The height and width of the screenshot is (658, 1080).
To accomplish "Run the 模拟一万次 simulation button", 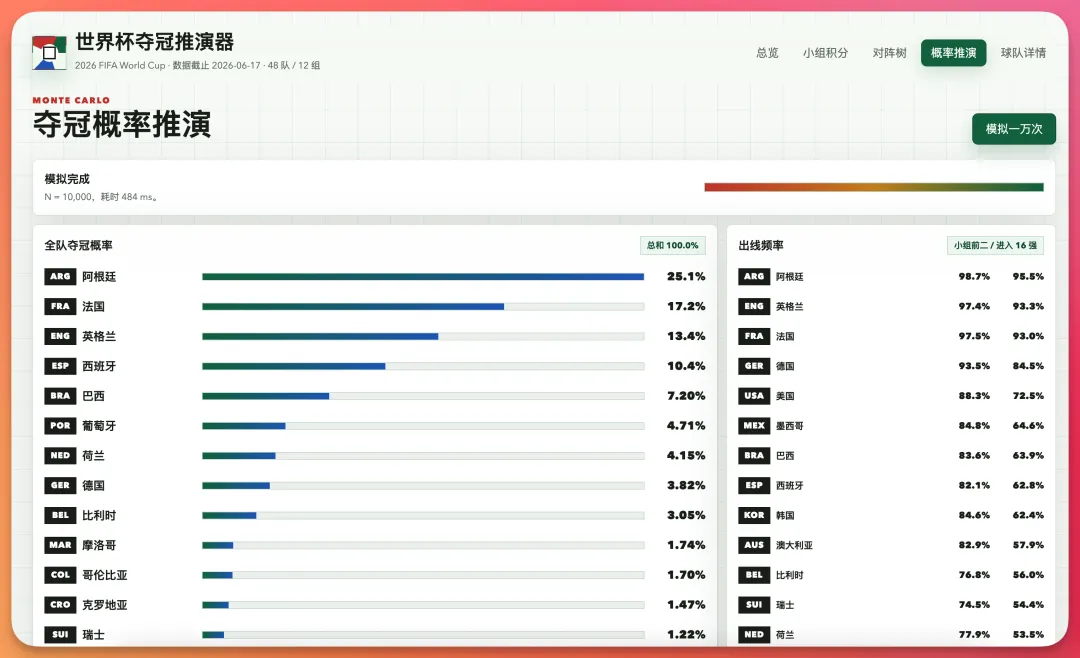I will 1013,129.
